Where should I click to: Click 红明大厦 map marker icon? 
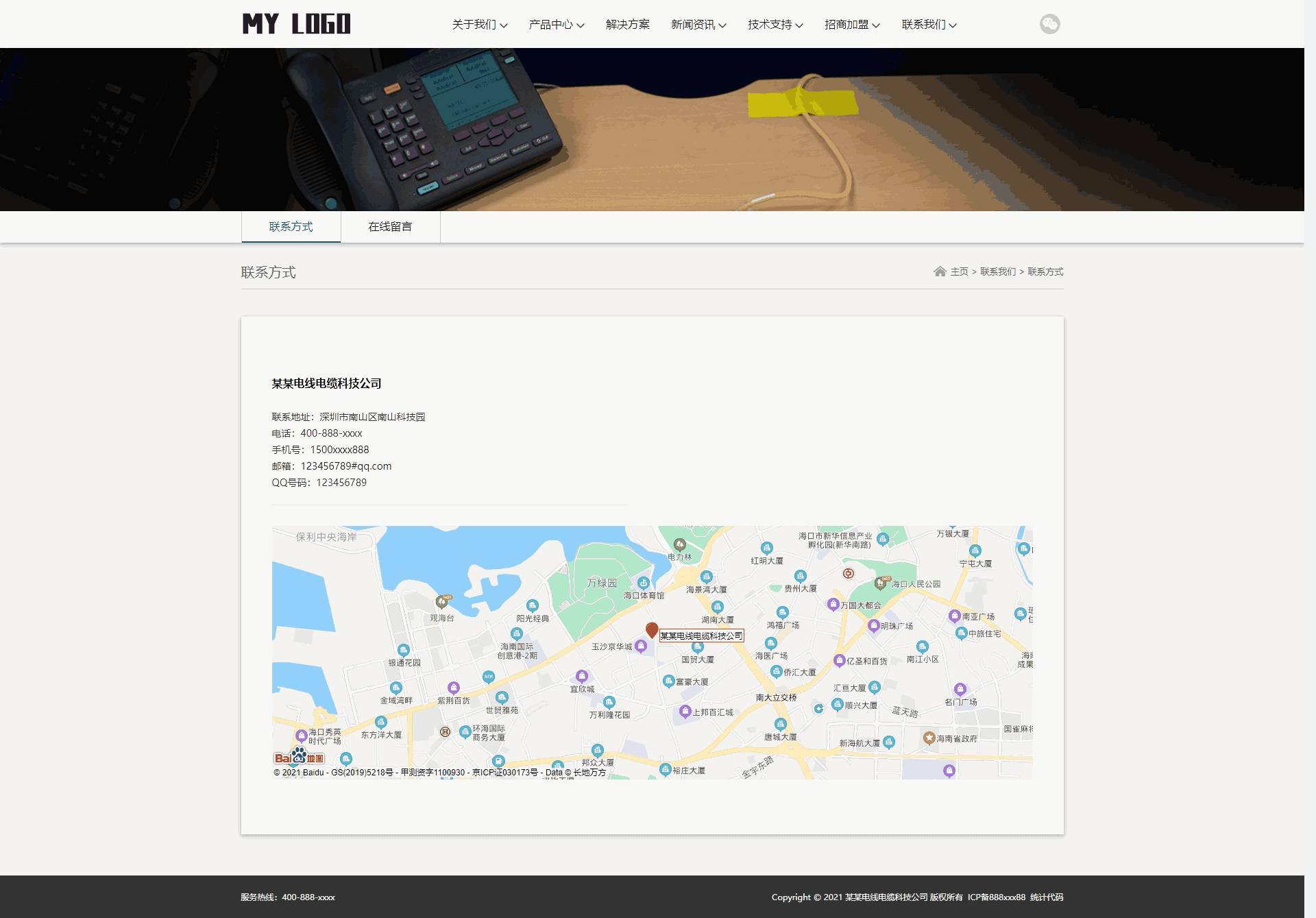(x=766, y=548)
